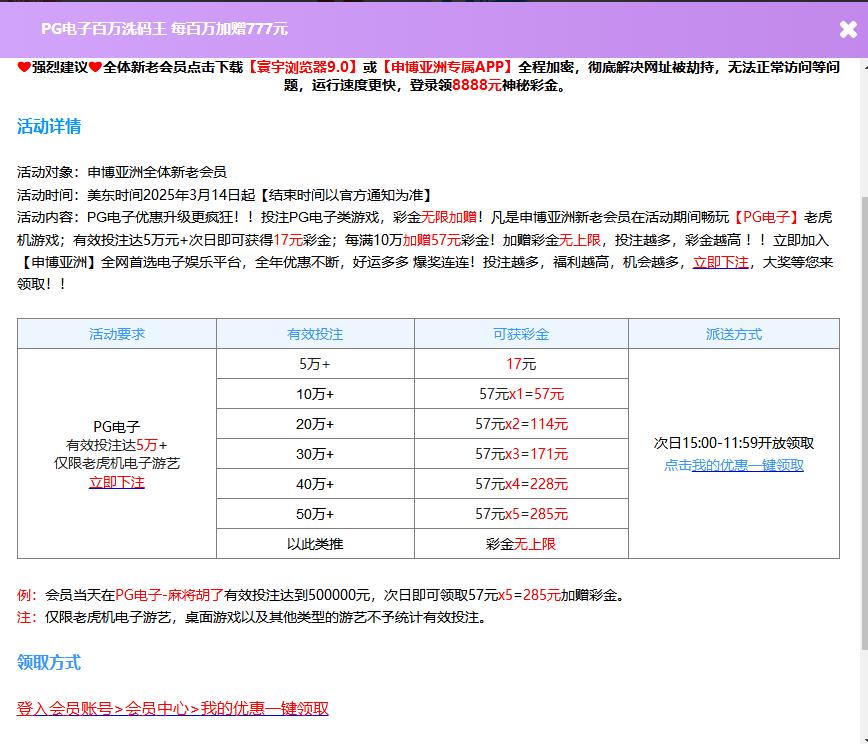This screenshot has width=868, height=744.
Task: Click the red heart icon after 强烈建议
Action: tap(95, 67)
